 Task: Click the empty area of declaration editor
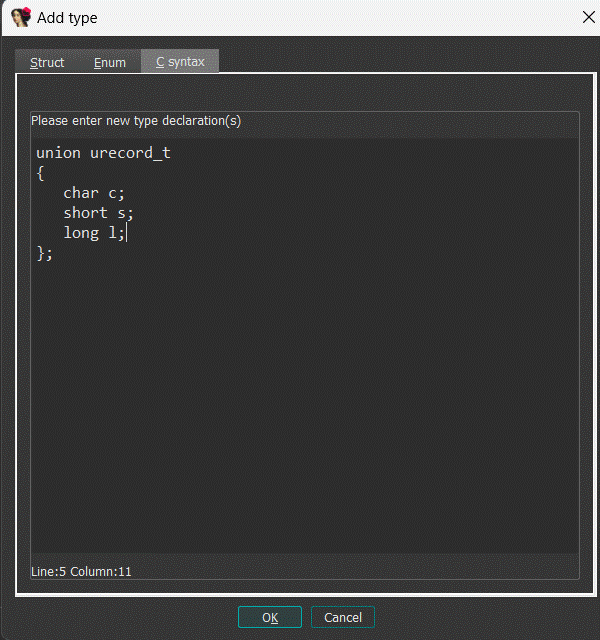(x=300, y=400)
